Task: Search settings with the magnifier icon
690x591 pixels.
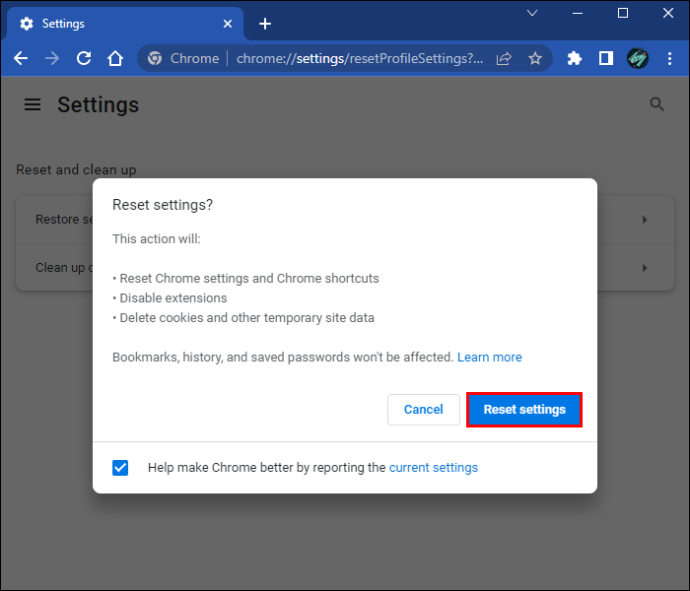Action: (657, 104)
